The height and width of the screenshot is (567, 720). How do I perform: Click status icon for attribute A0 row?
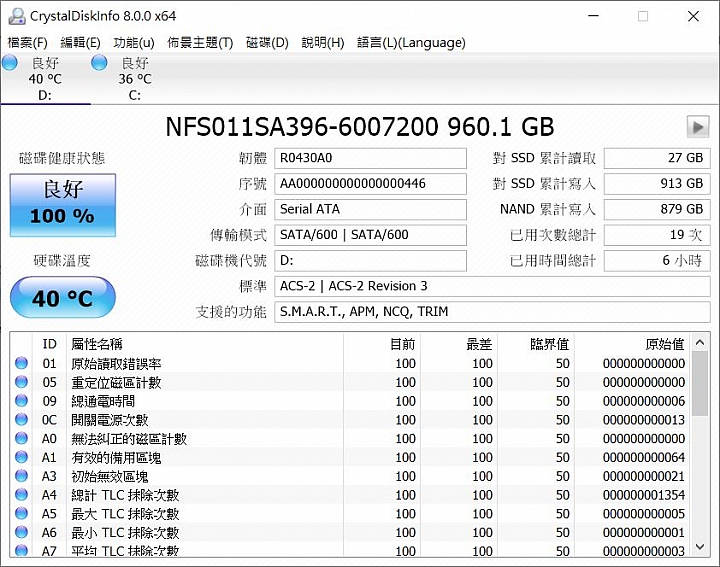click(21, 438)
